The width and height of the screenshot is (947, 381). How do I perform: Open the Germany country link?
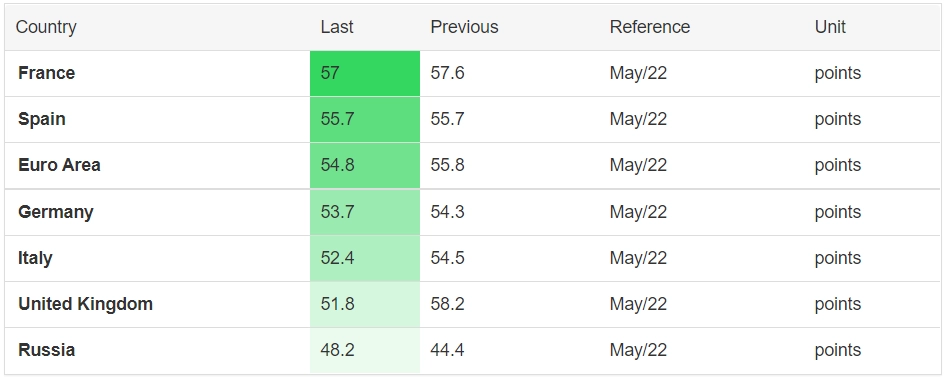click(x=56, y=212)
